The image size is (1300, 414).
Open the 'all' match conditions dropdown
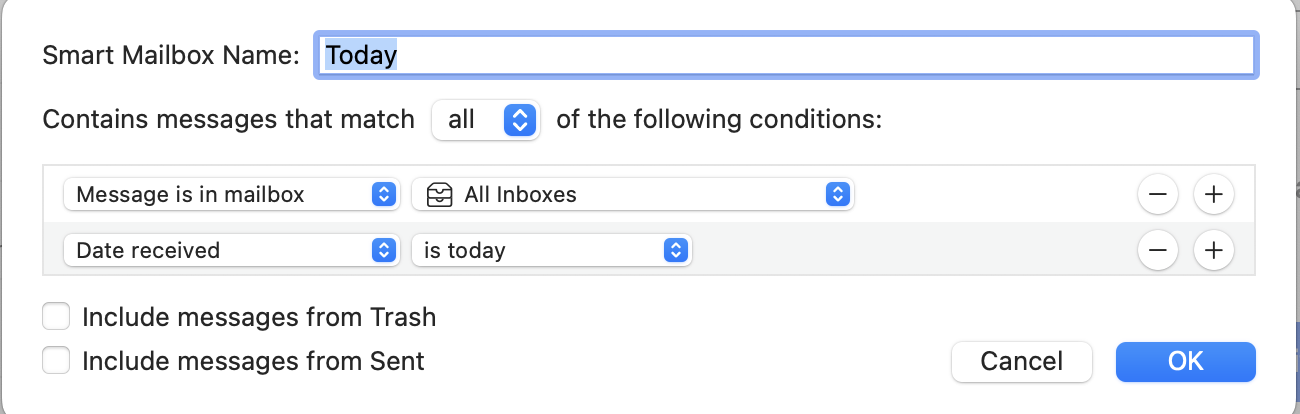486,120
